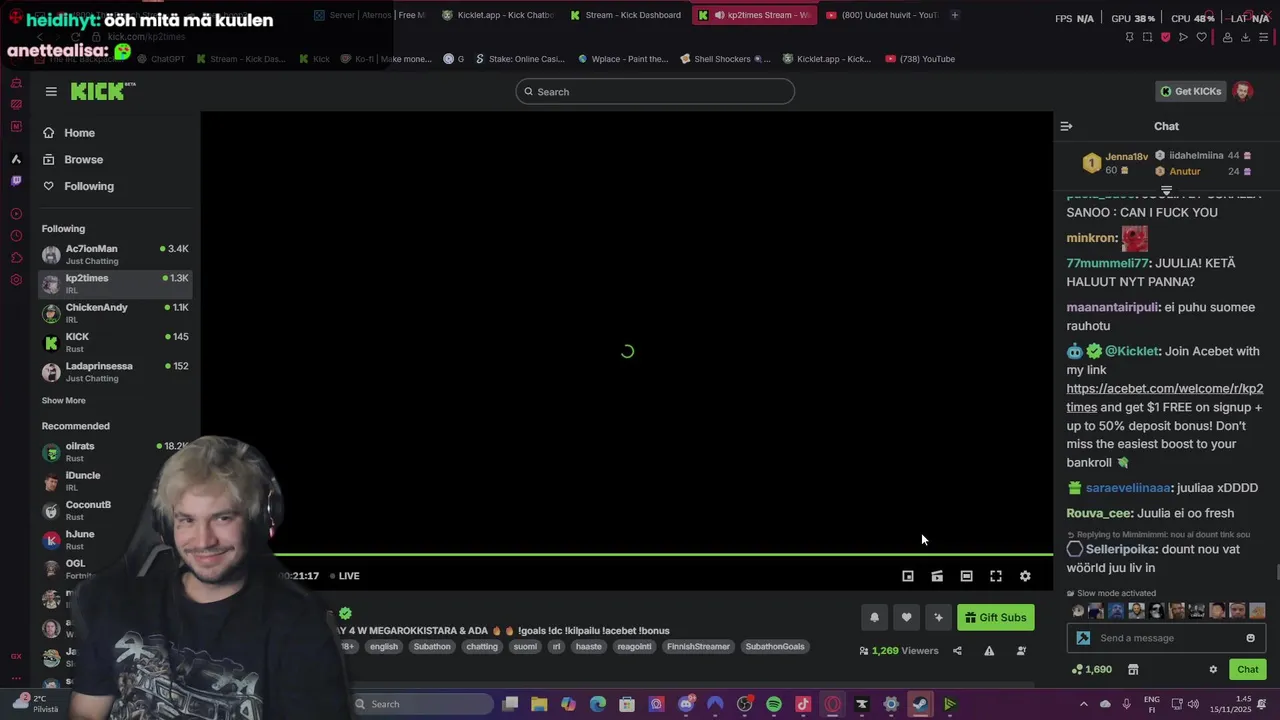This screenshot has height=720, width=1280.
Task: Open volume control in system tray
Action: pos(1194,704)
